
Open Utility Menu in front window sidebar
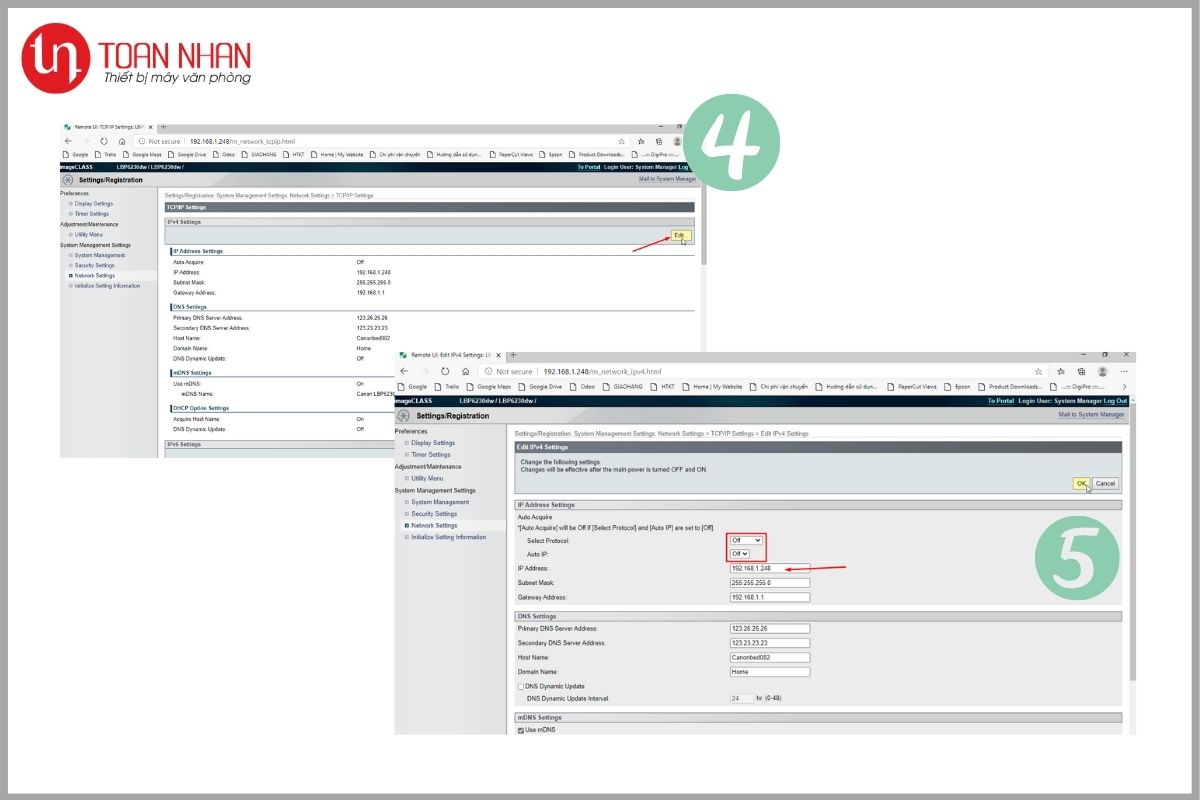click(427, 478)
